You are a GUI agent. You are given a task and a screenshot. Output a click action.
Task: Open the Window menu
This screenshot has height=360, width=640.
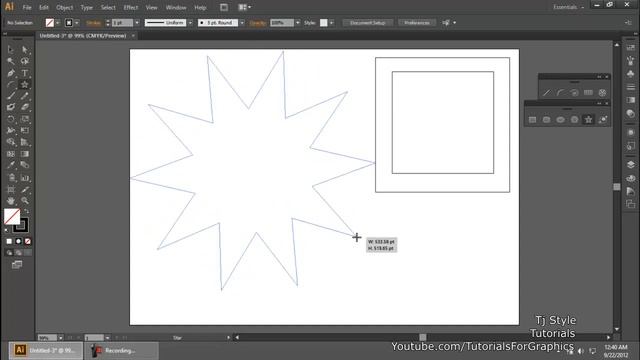click(176, 7)
